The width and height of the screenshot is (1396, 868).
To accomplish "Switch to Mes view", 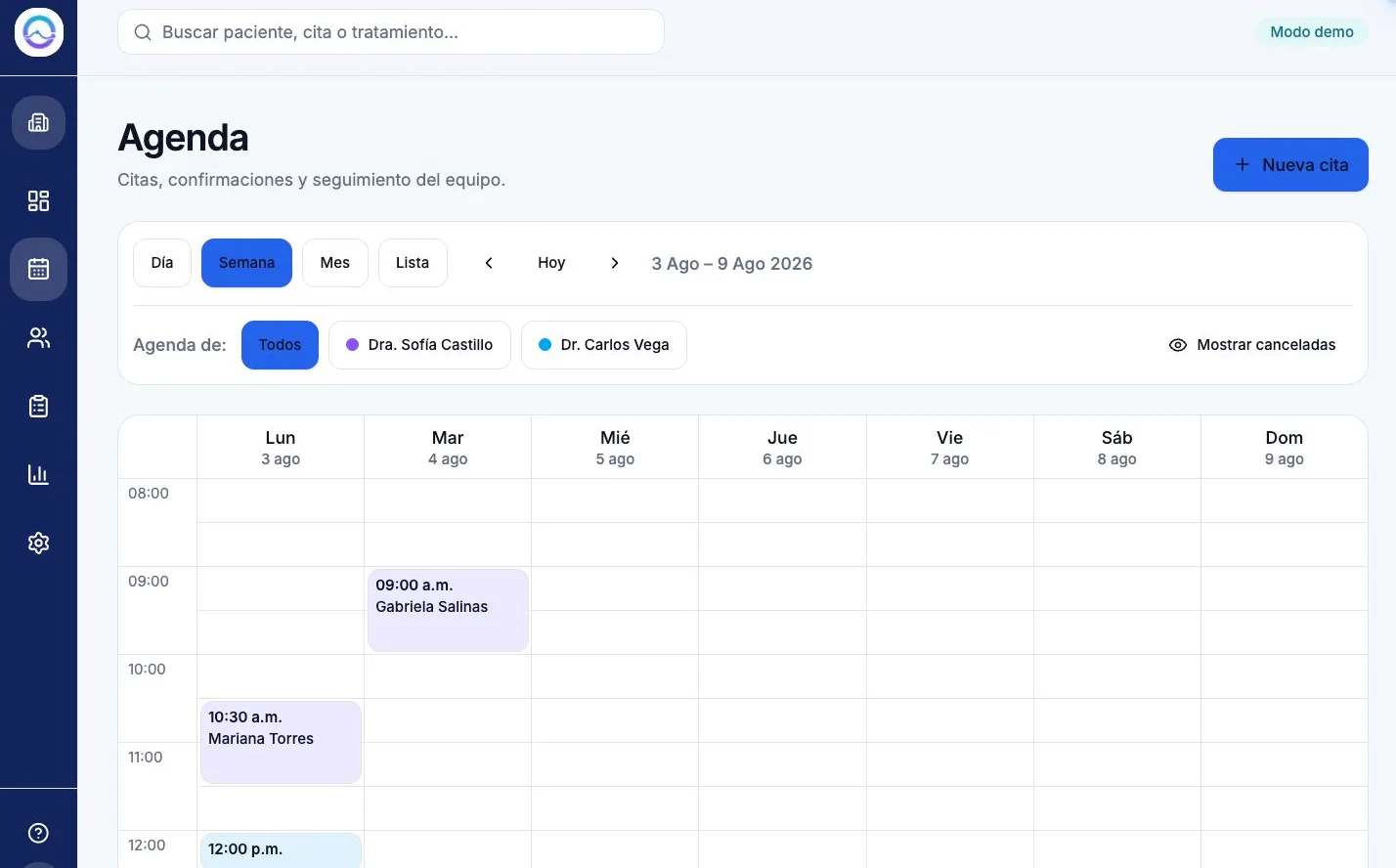I will 335,263.
